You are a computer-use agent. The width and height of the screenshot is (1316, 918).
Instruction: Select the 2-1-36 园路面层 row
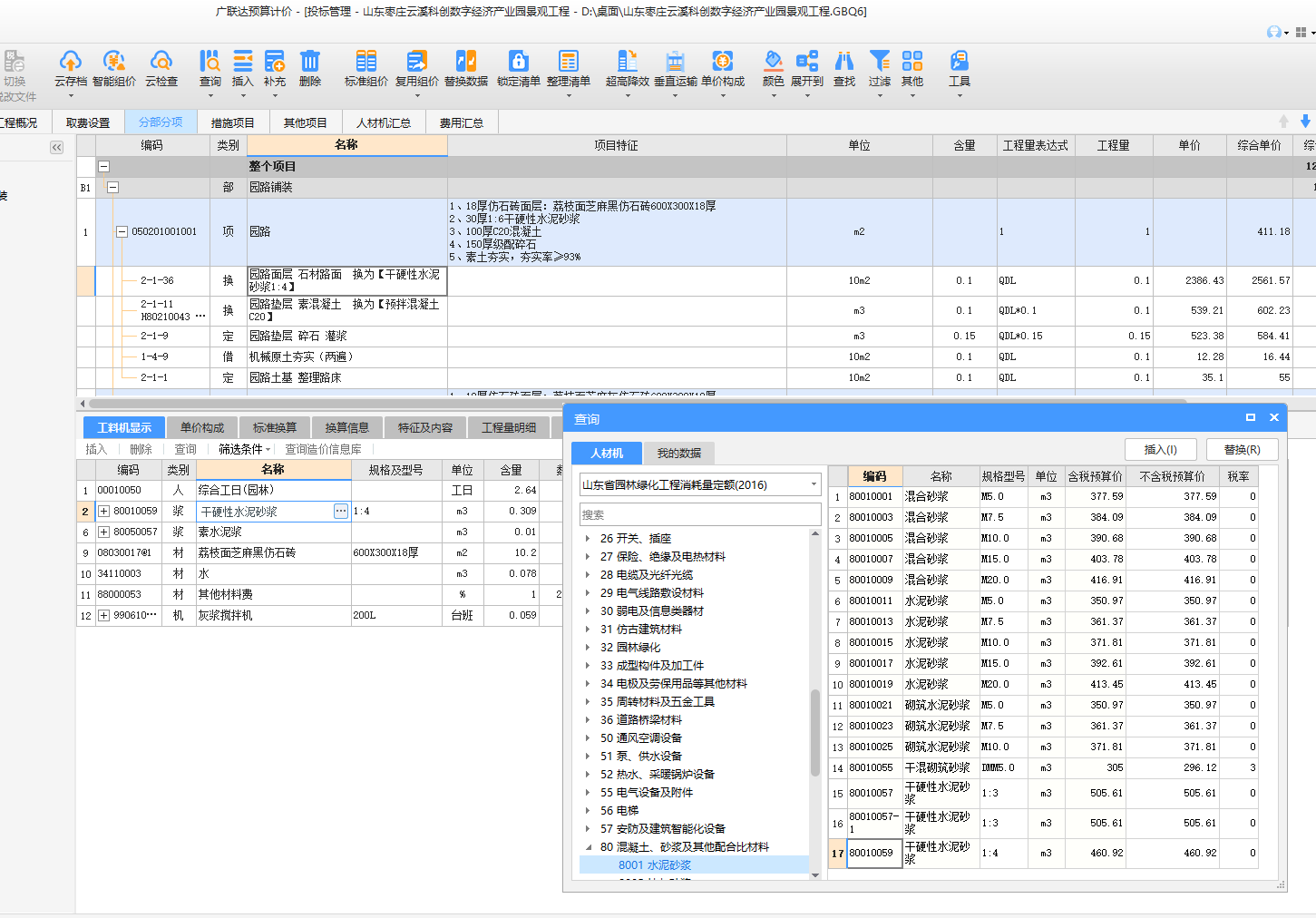tap(696, 280)
